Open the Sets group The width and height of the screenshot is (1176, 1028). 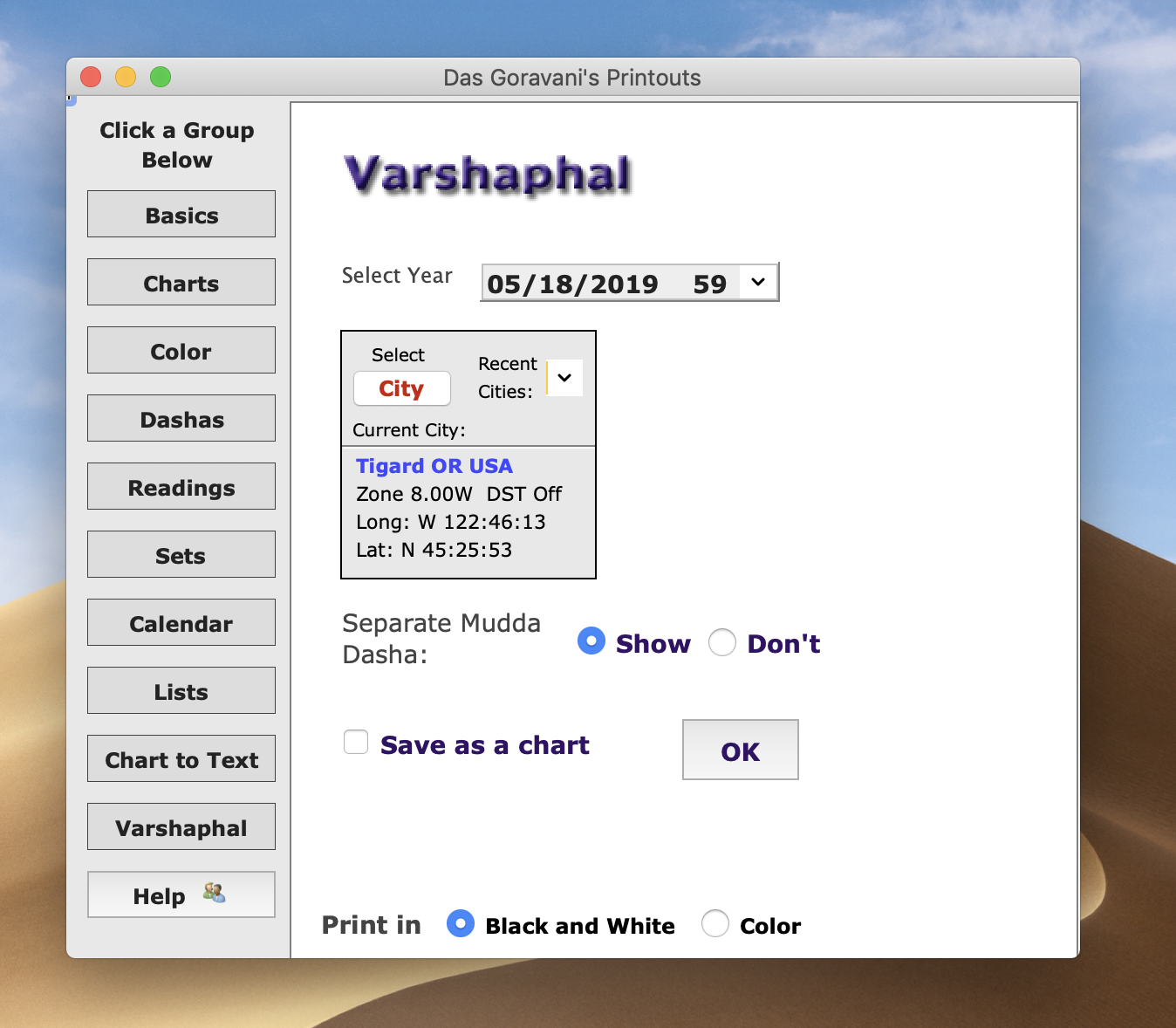(181, 555)
